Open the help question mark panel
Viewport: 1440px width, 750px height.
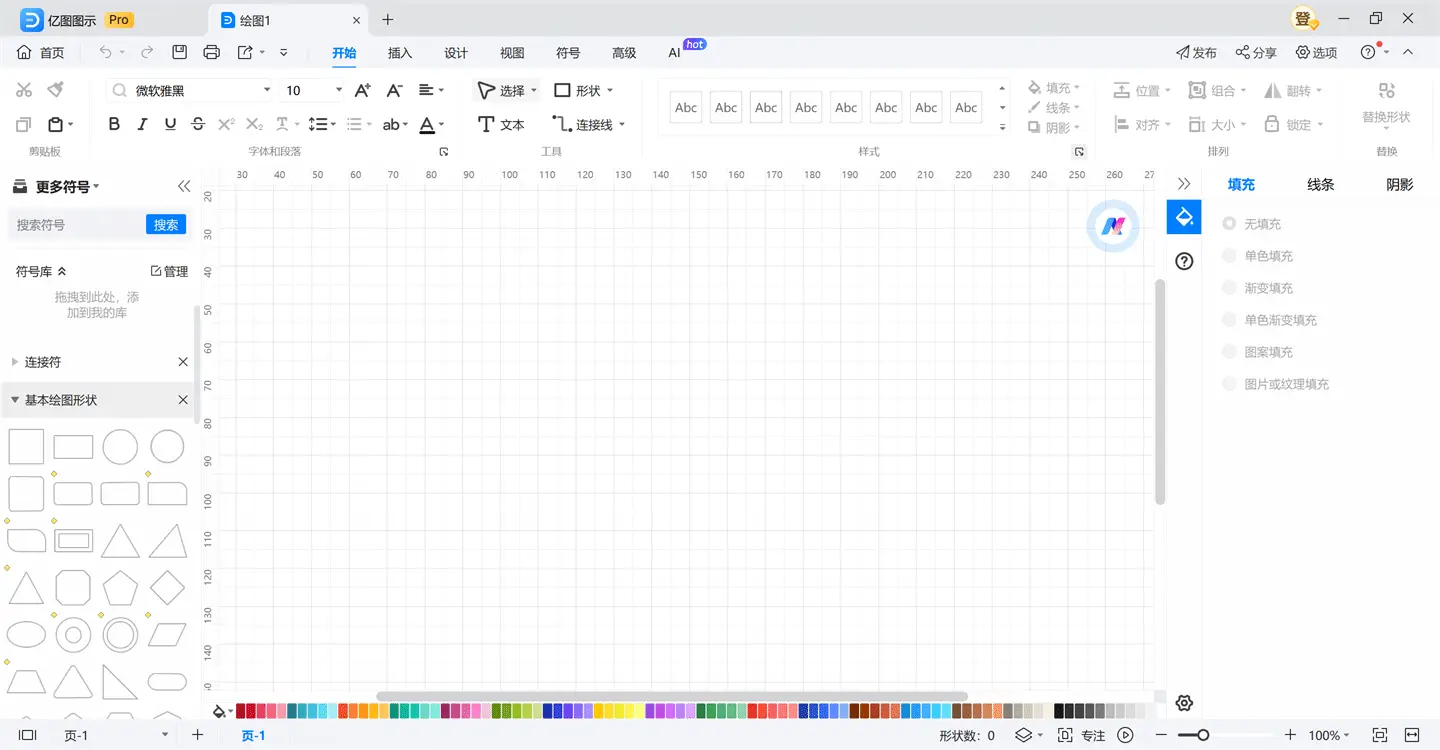pyautogui.click(x=1184, y=261)
